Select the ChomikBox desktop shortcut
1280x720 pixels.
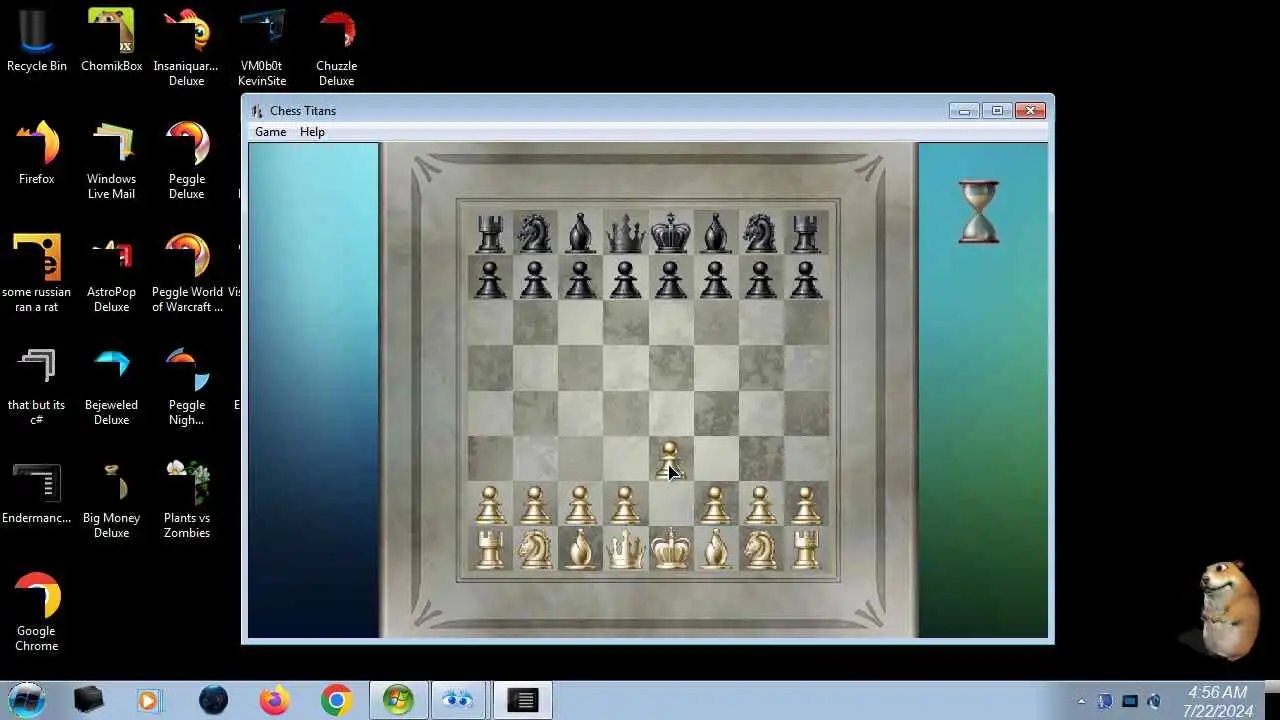pyautogui.click(x=111, y=40)
